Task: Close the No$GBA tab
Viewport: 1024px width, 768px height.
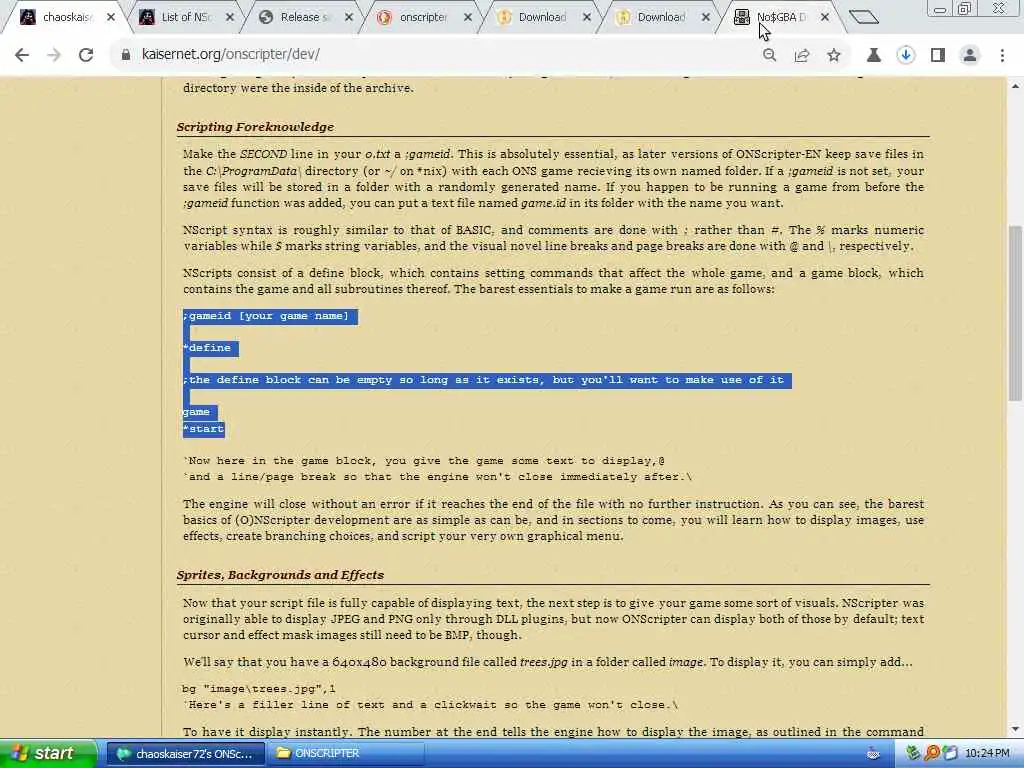Action: pos(825,17)
